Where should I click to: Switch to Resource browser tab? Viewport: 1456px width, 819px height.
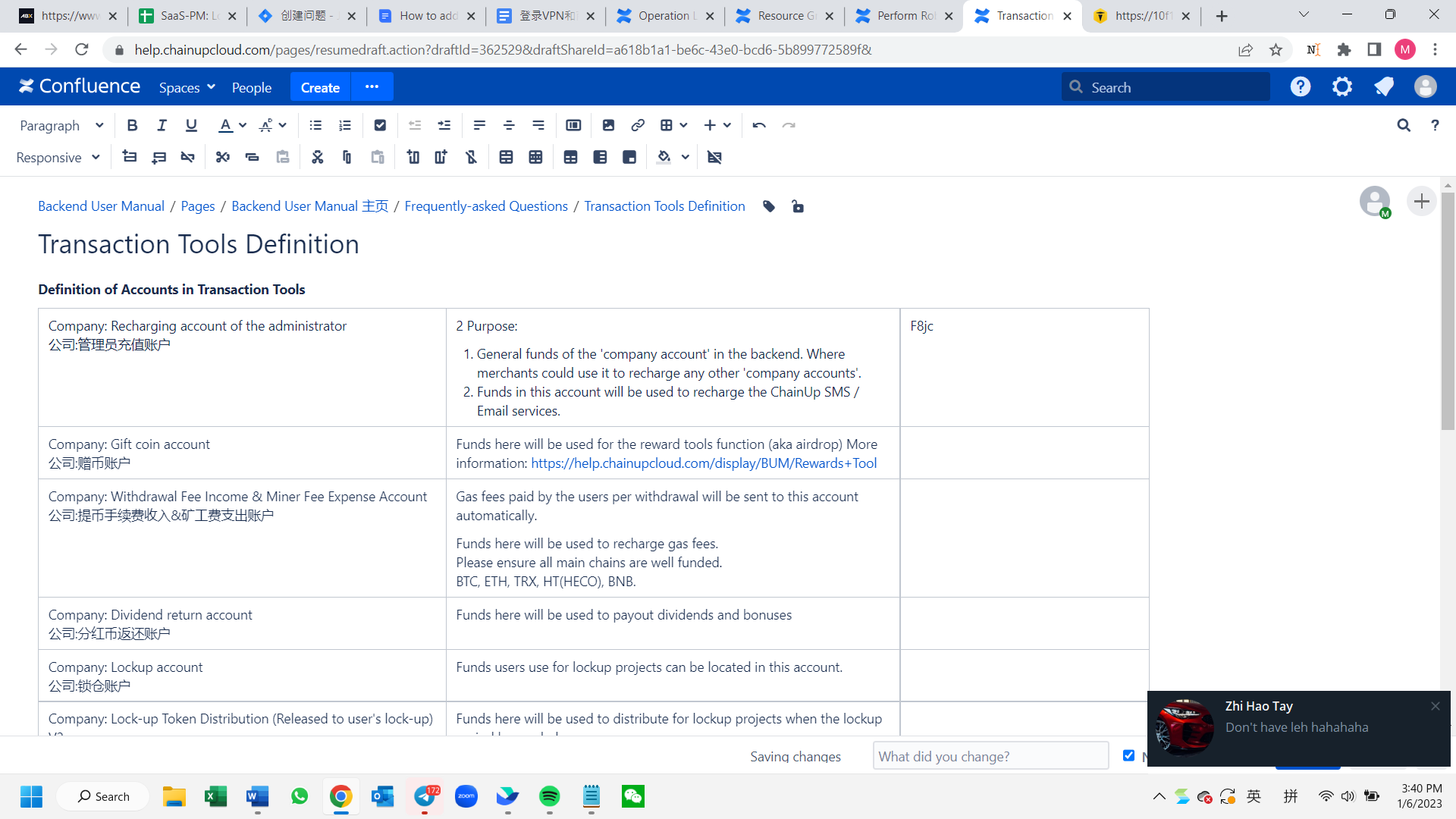click(x=785, y=16)
